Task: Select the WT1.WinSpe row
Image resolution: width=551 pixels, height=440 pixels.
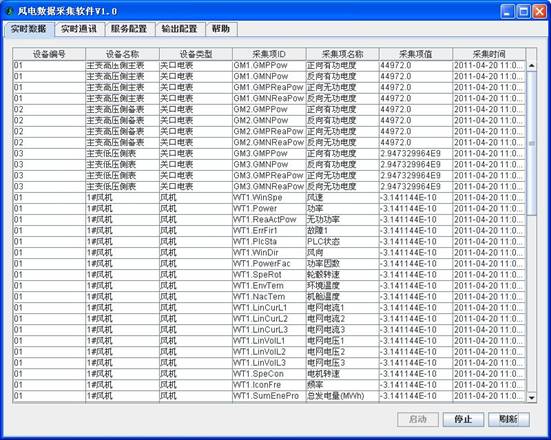Action: 269,198
